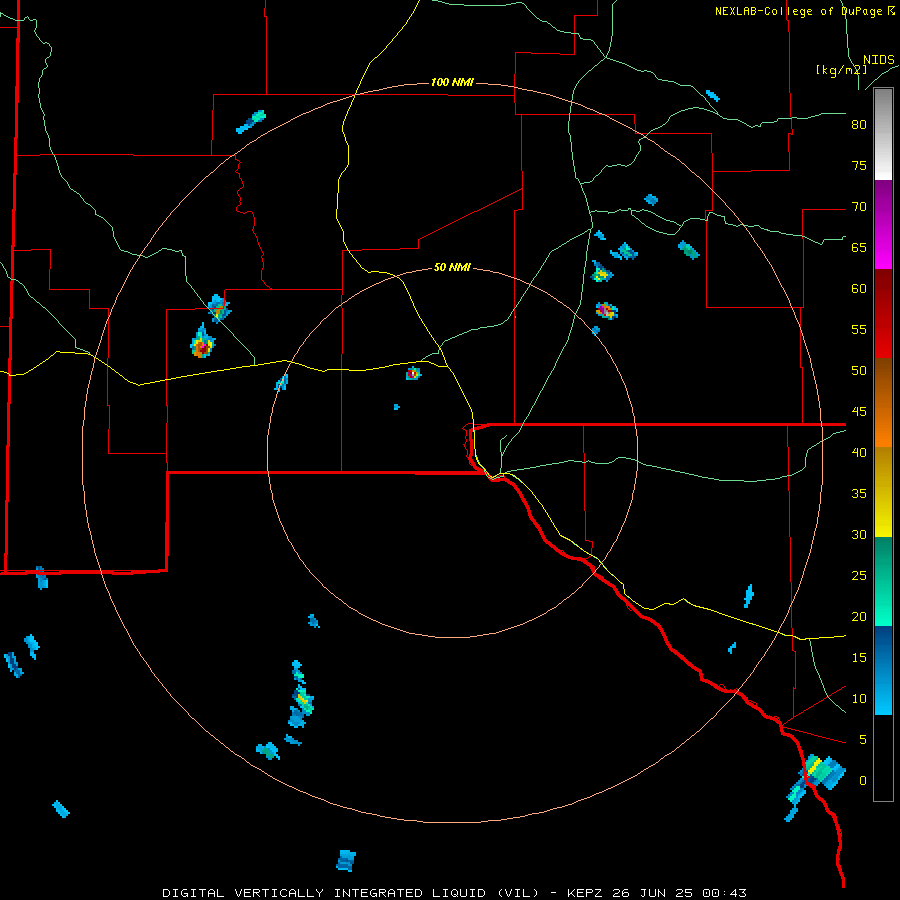Image resolution: width=900 pixels, height=900 pixels.
Task: Click the [kg/m2] units label
Action: point(841,70)
